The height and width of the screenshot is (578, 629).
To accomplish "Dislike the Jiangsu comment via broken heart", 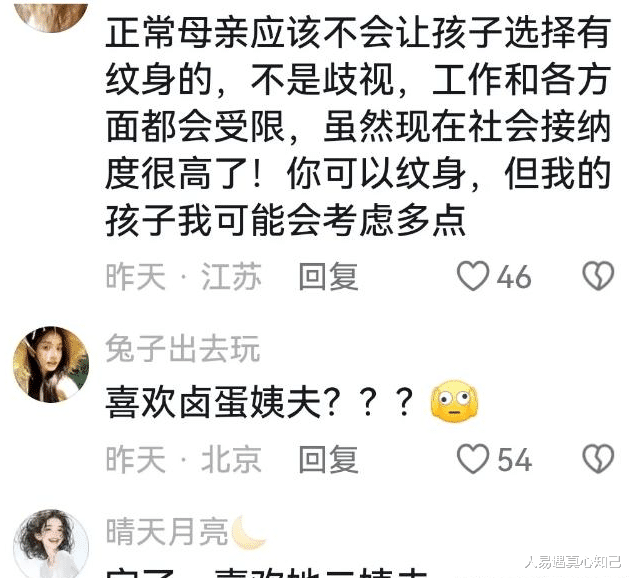I will [x=598, y=276].
